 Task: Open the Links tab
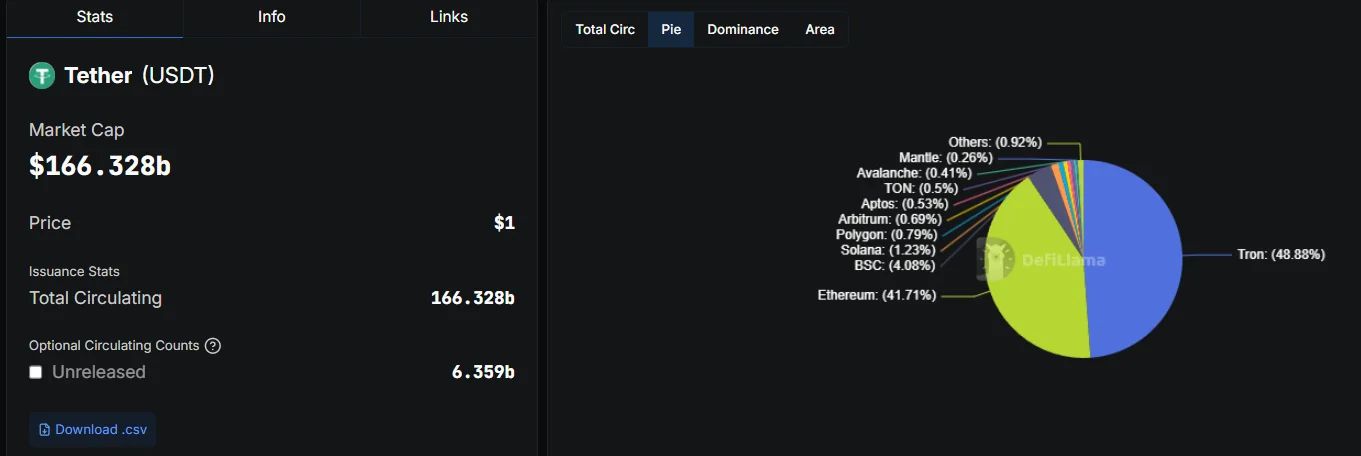(449, 17)
